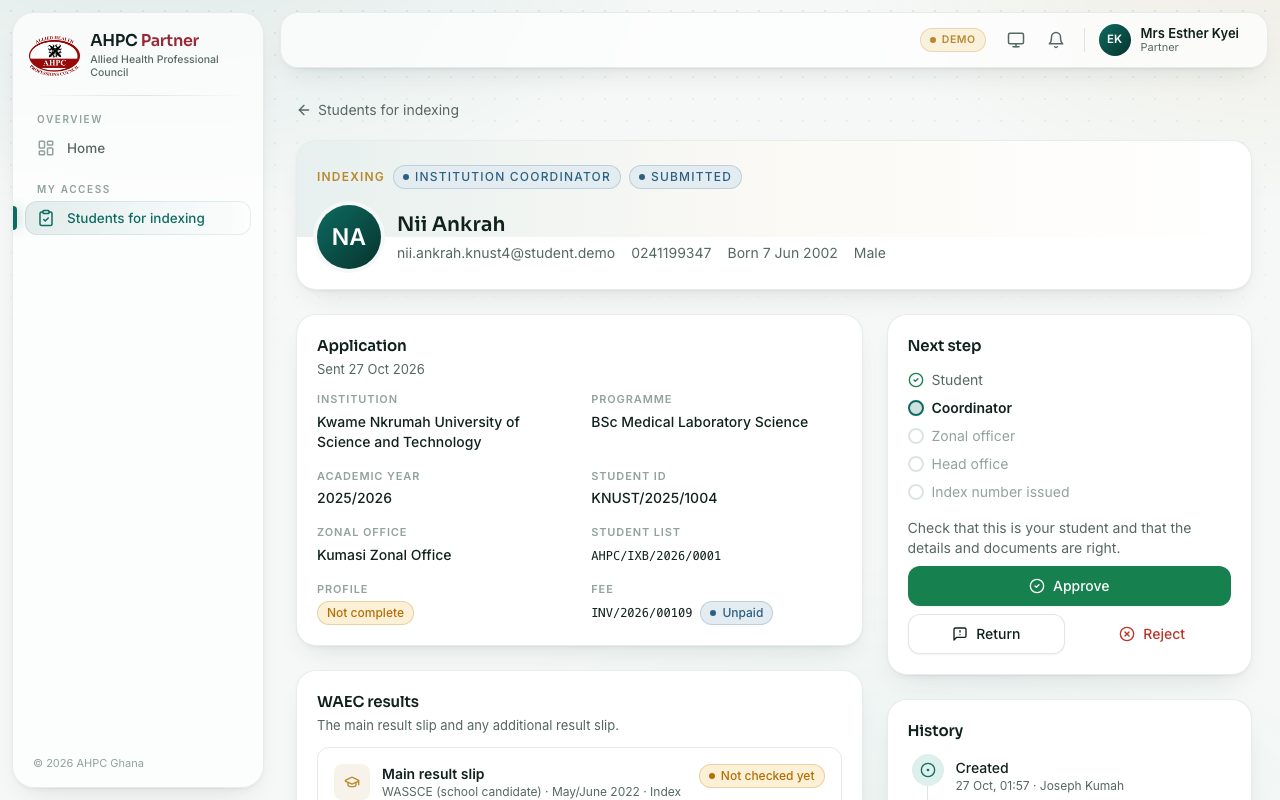
Task: Click the Unpaid fee badge
Action: (x=736, y=613)
